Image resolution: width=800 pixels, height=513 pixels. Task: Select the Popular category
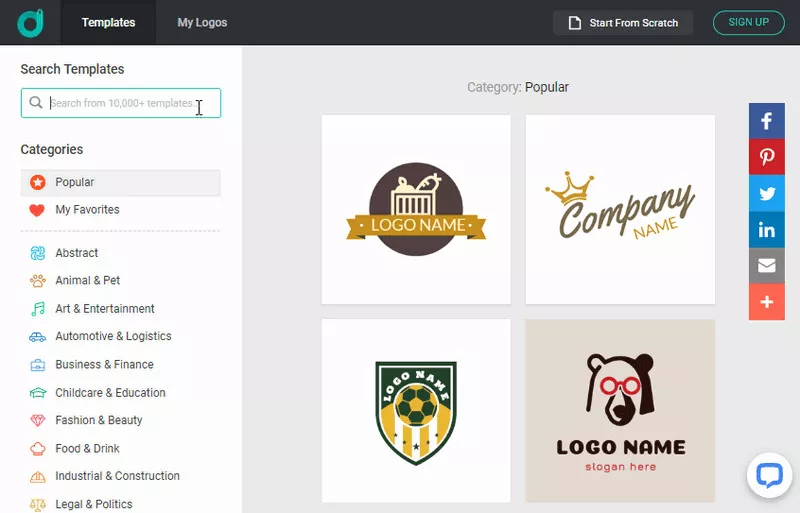(120, 182)
